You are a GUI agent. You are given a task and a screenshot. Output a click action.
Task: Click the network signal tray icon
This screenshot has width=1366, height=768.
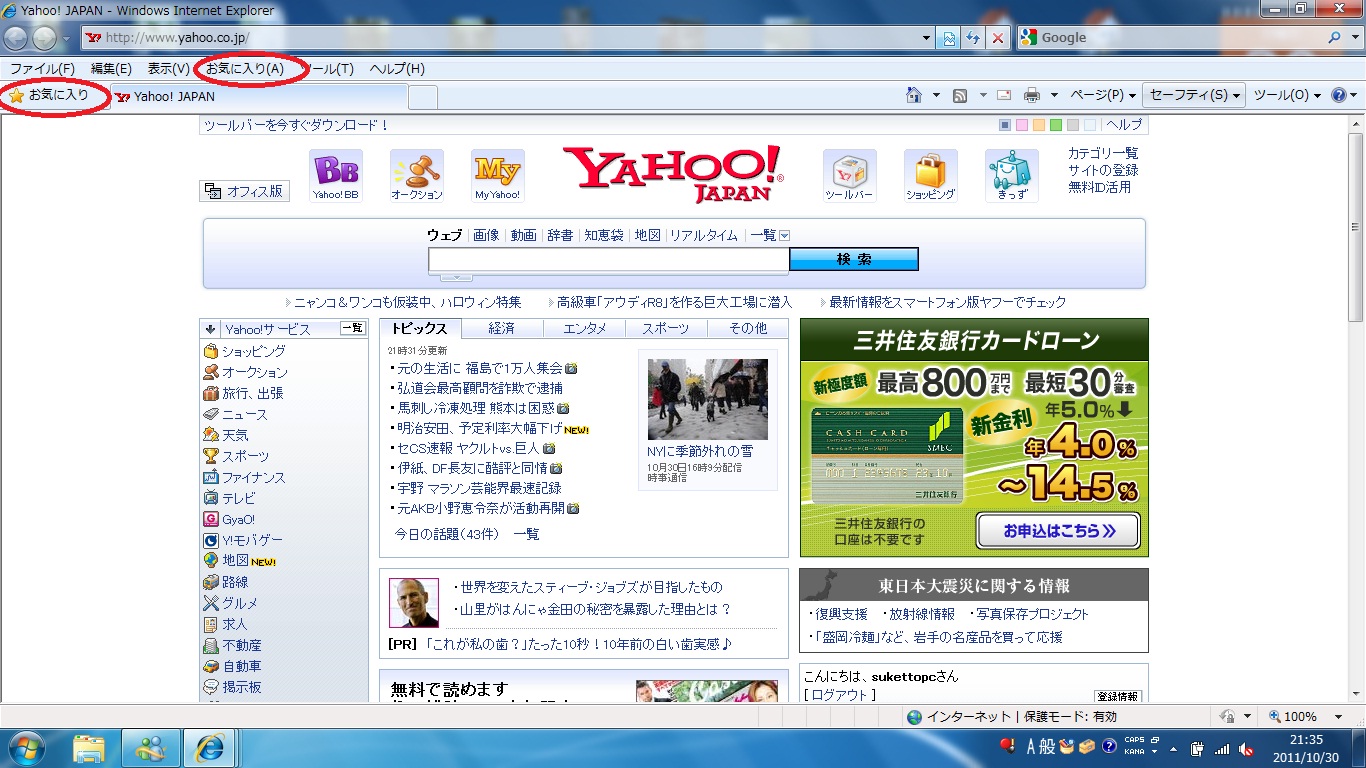tap(1222, 748)
